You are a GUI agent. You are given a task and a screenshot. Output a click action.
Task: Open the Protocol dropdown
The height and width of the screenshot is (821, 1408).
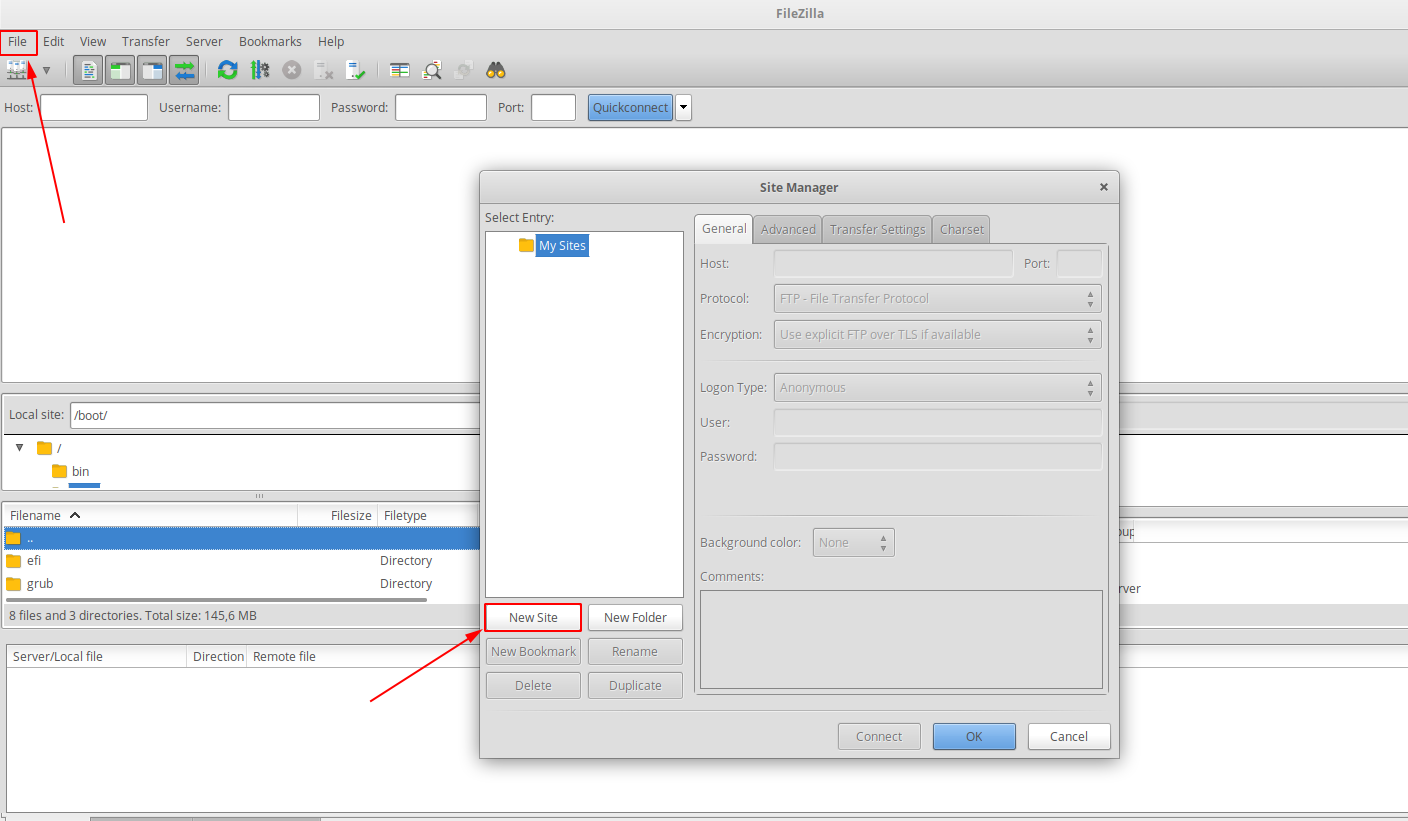pyautogui.click(x=938, y=298)
